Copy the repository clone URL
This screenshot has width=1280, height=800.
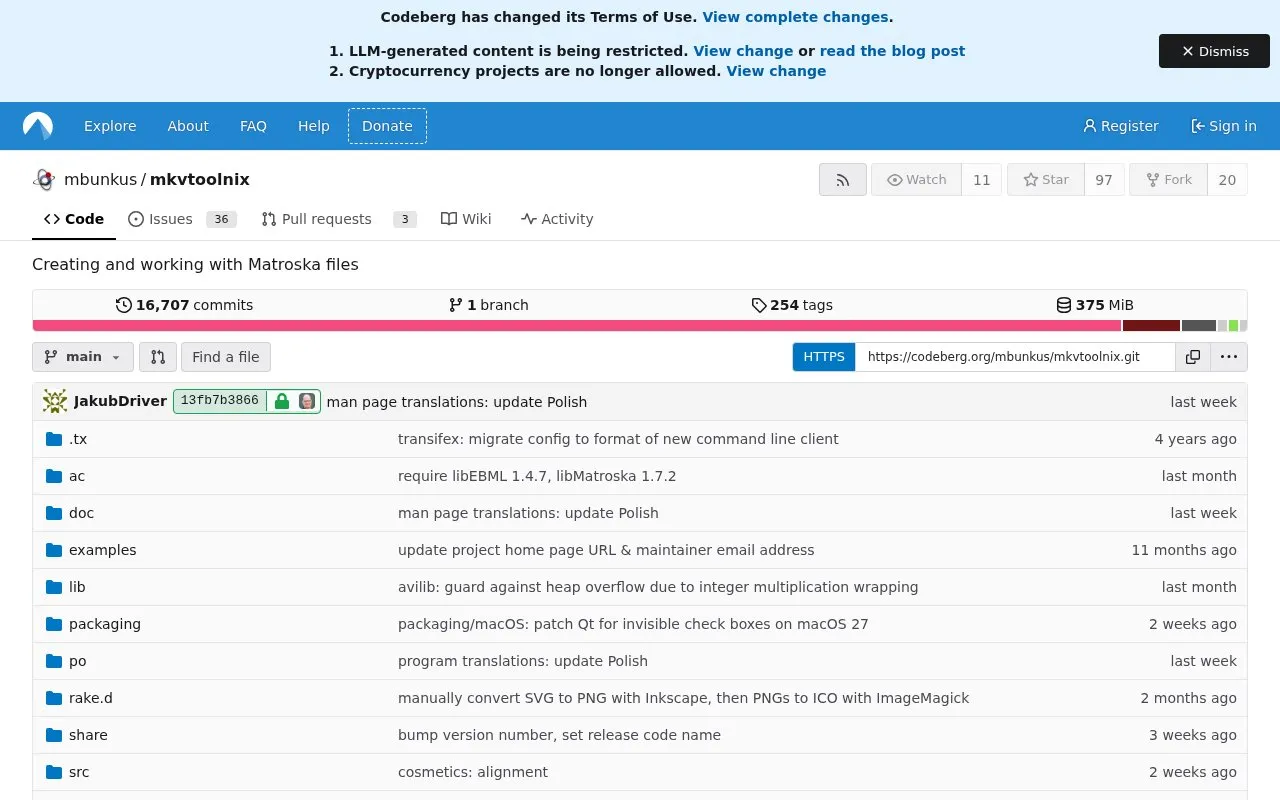tap(1193, 357)
